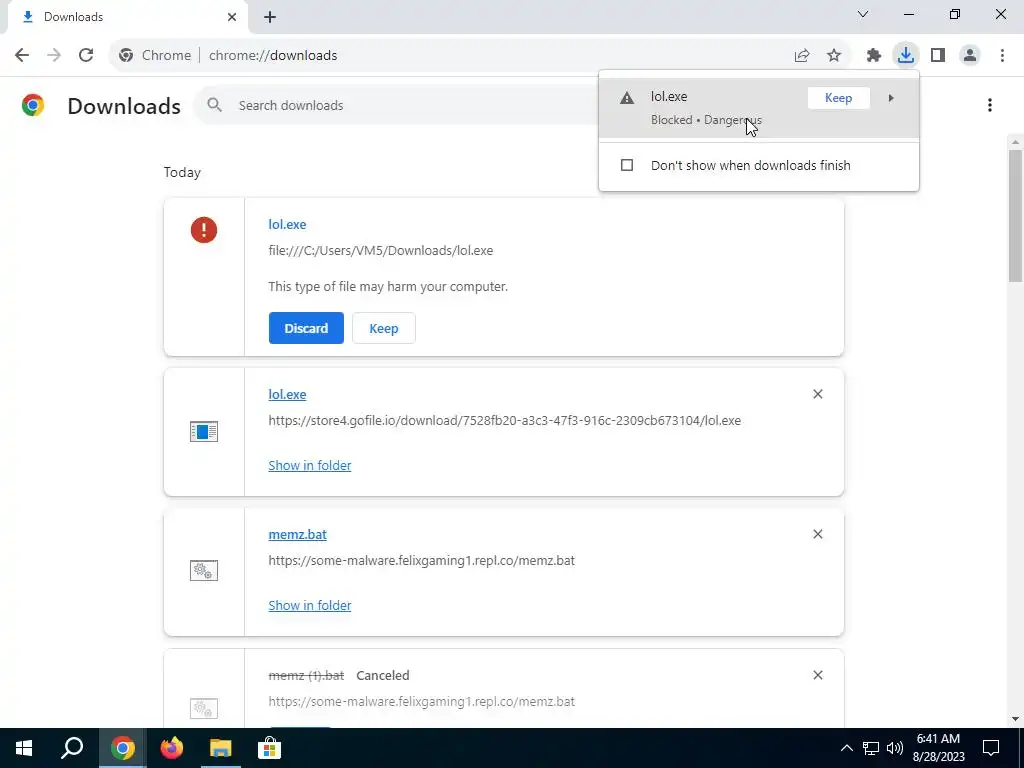Image resolution: width=1024 pixels, height=768 pixels.
Task: Open the Windows Start menu
Action: click(24, 748)
